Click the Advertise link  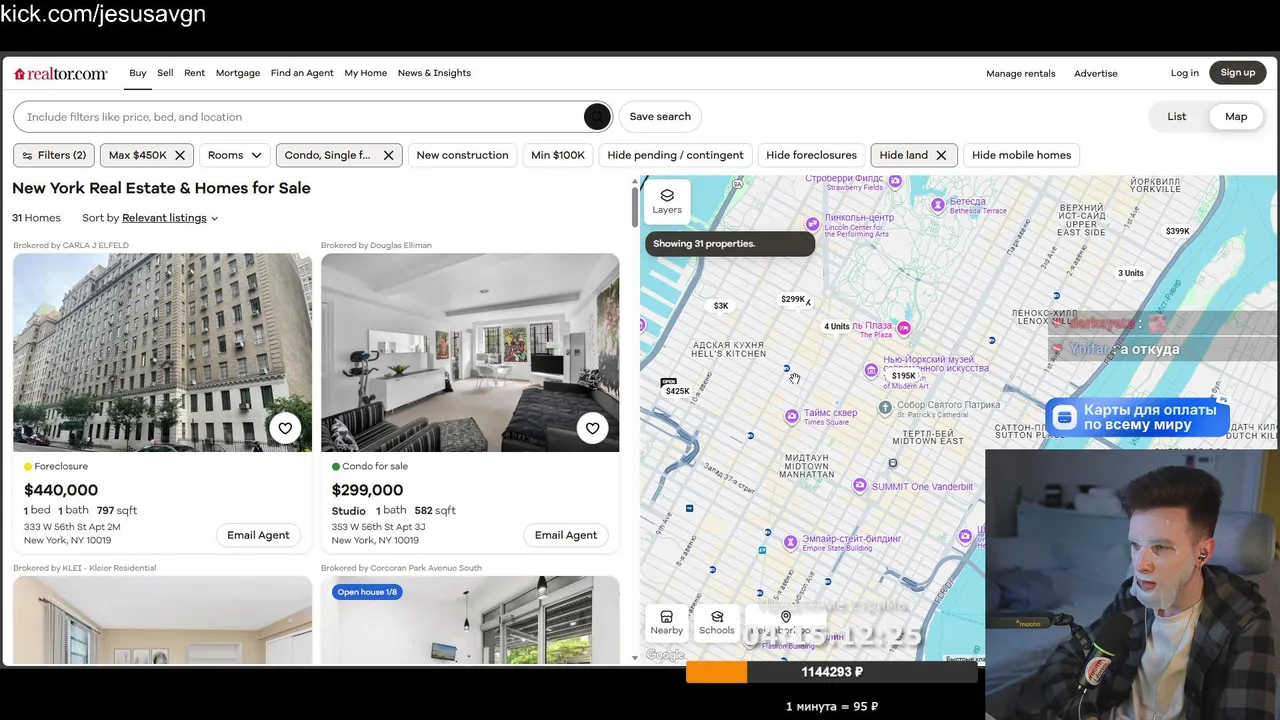point(1096,73)
